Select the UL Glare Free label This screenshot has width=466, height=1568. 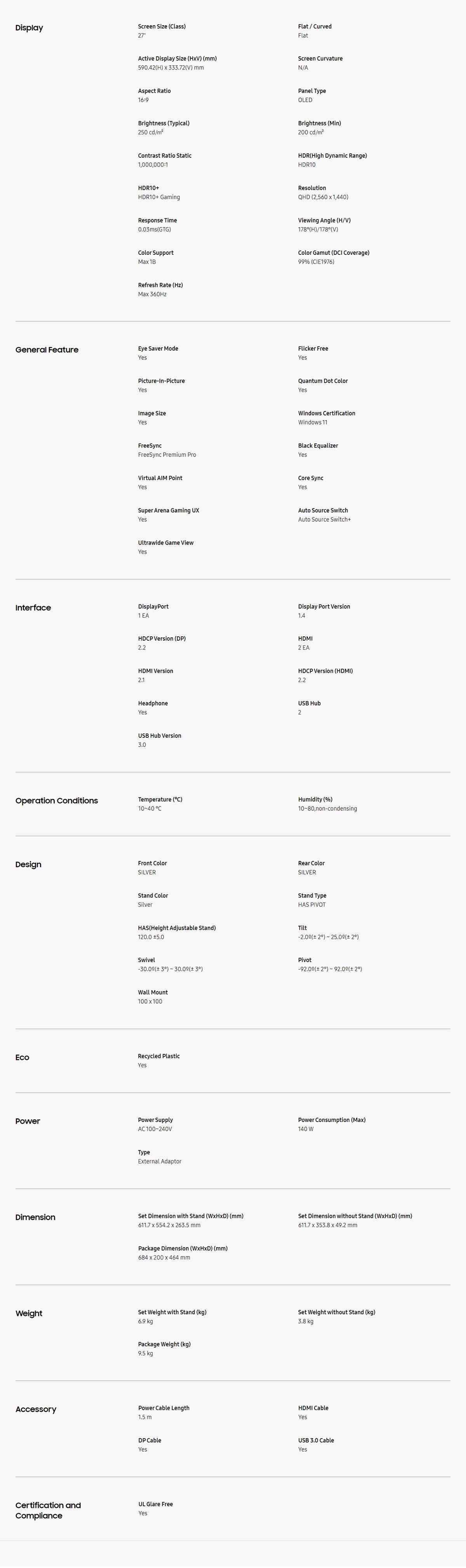point(155,1505)
